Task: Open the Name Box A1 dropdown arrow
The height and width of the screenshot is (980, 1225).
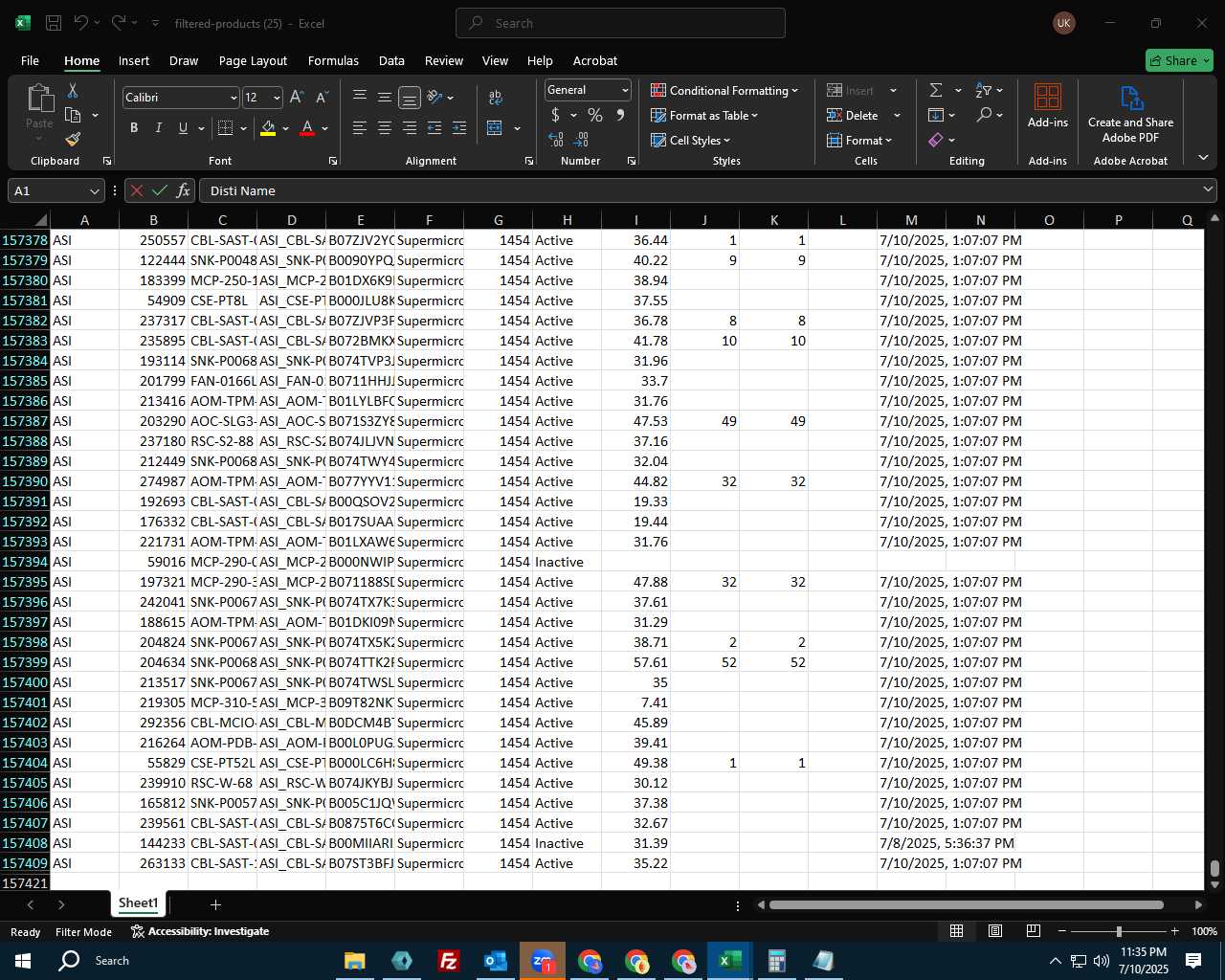Action: pos(94,191)
